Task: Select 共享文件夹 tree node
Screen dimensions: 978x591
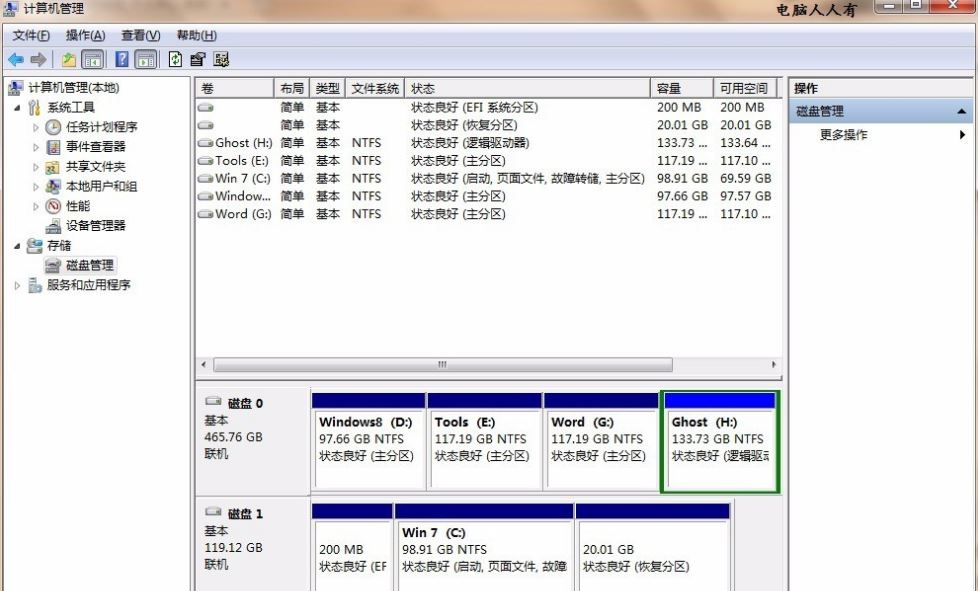Action: click(x=95, y=166)
